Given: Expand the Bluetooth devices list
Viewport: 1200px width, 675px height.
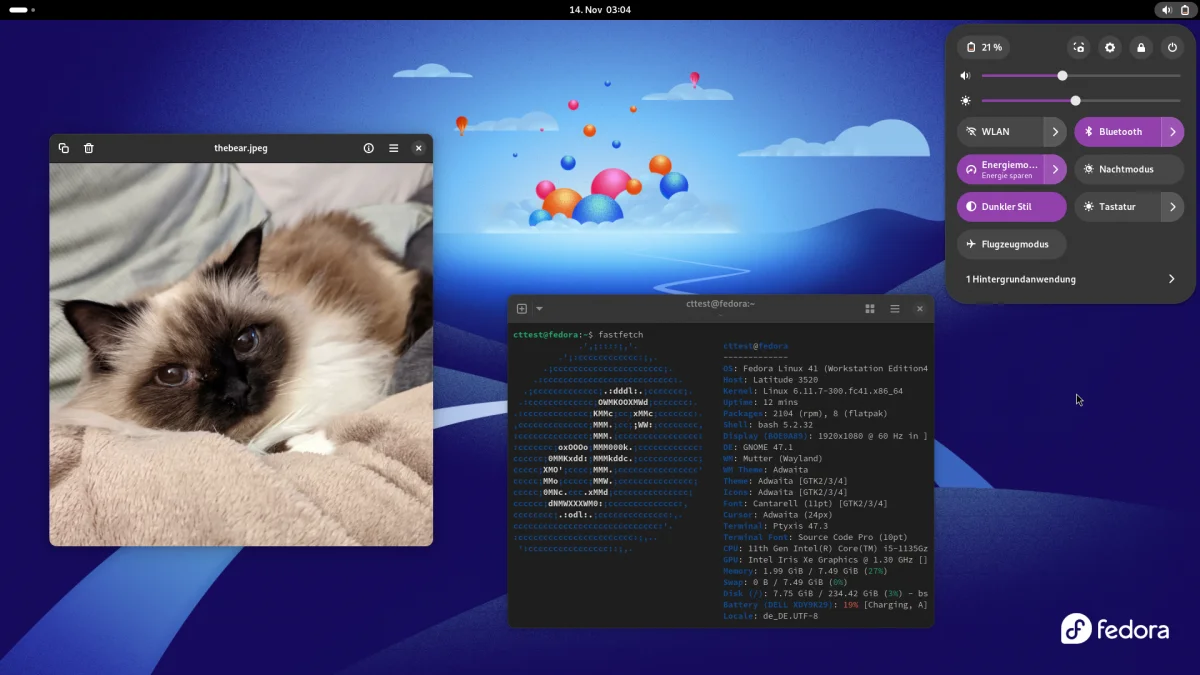Looking at the screenshot, I should [1173, 132].
